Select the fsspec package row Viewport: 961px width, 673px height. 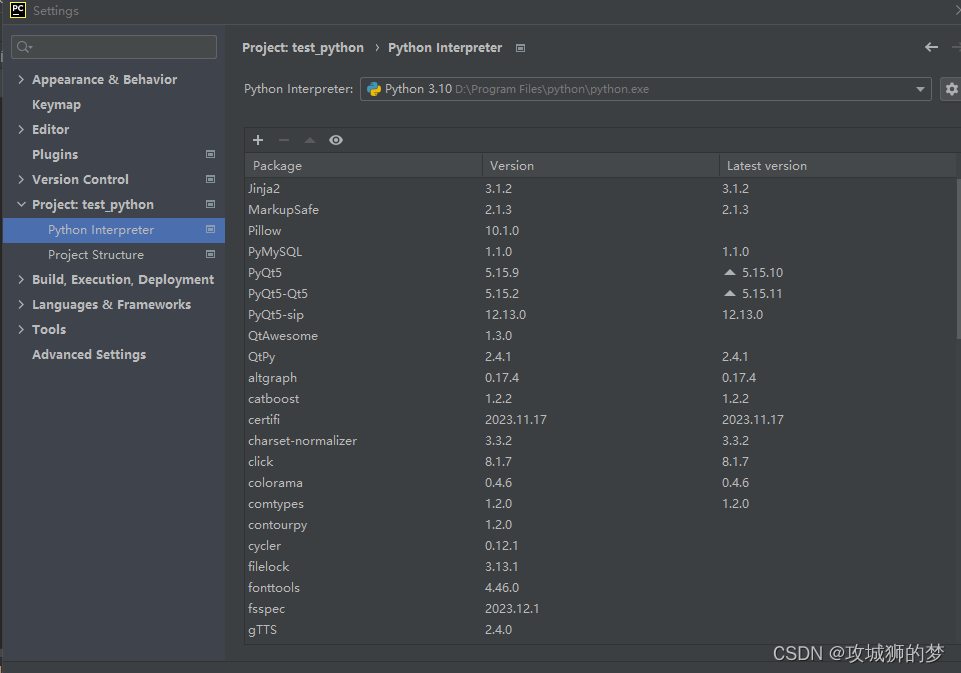coord(601,609)
